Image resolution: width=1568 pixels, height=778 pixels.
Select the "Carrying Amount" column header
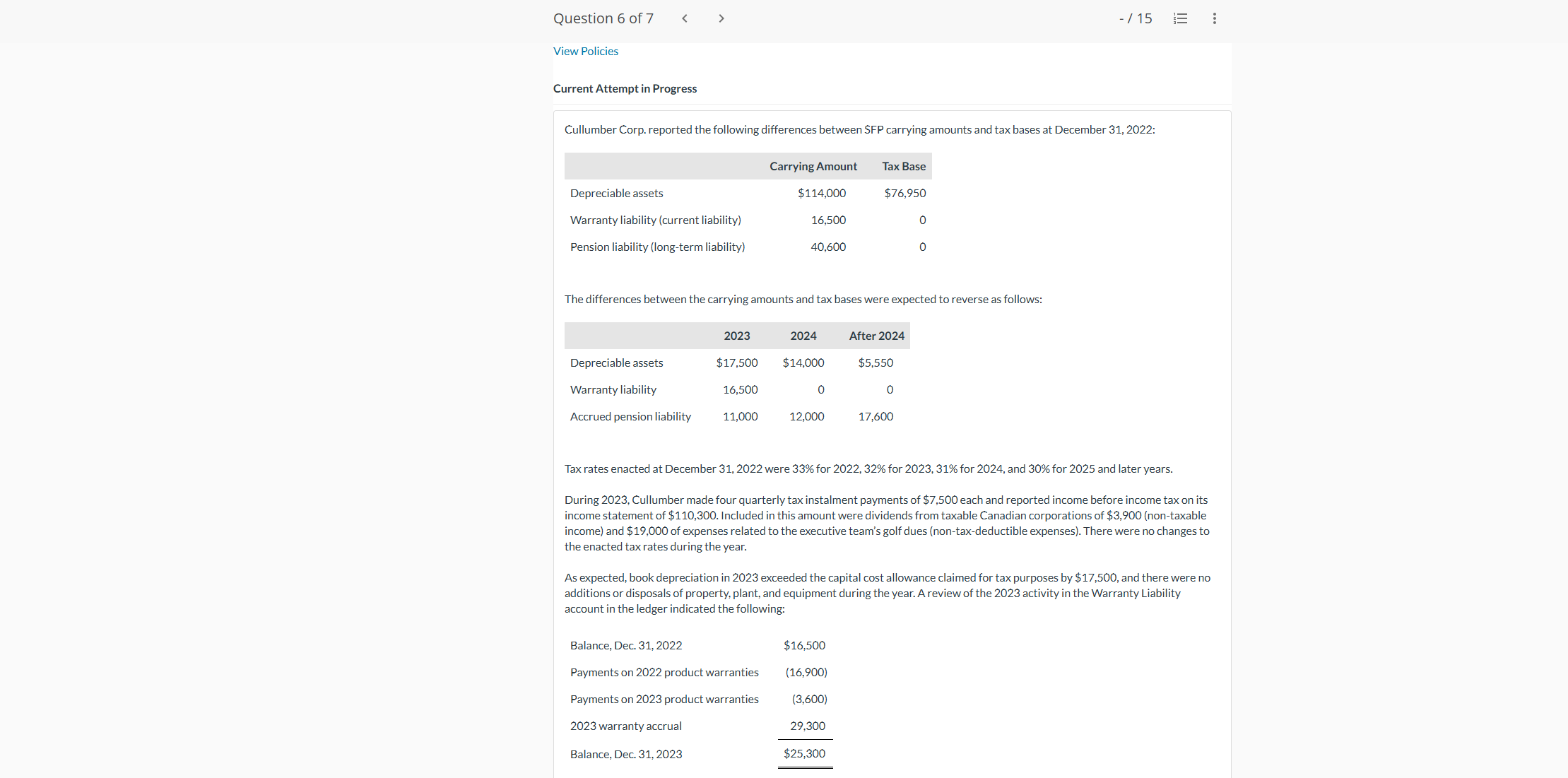813,165
